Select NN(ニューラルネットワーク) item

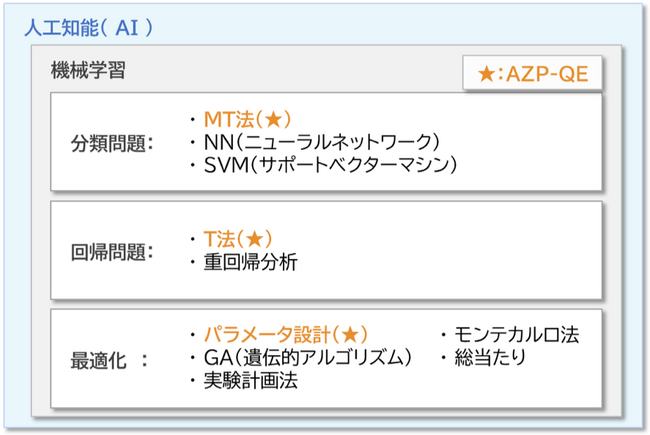[320, 142]
